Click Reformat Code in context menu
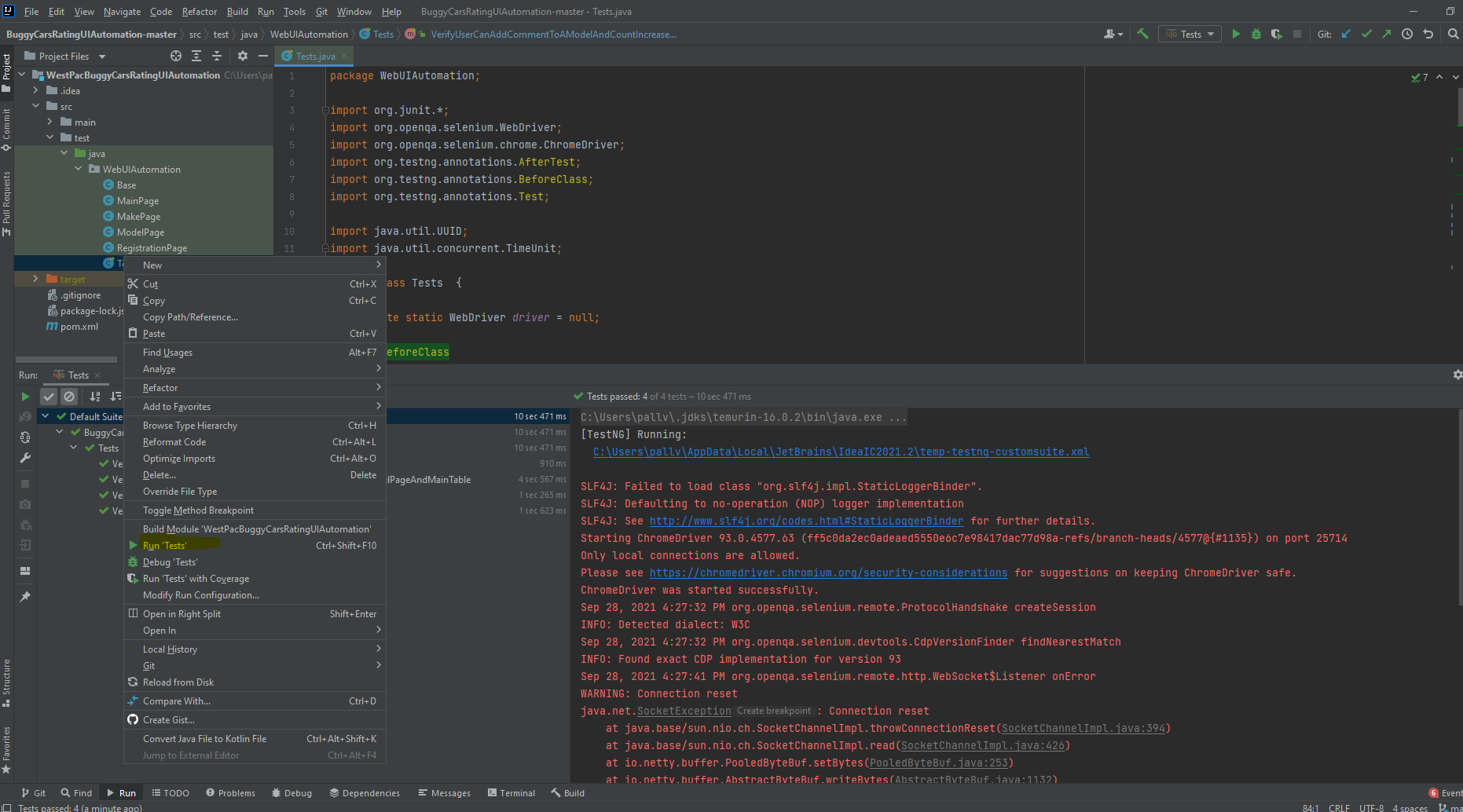The width and height of the screenshot is (1463, 812). point(255,442)
